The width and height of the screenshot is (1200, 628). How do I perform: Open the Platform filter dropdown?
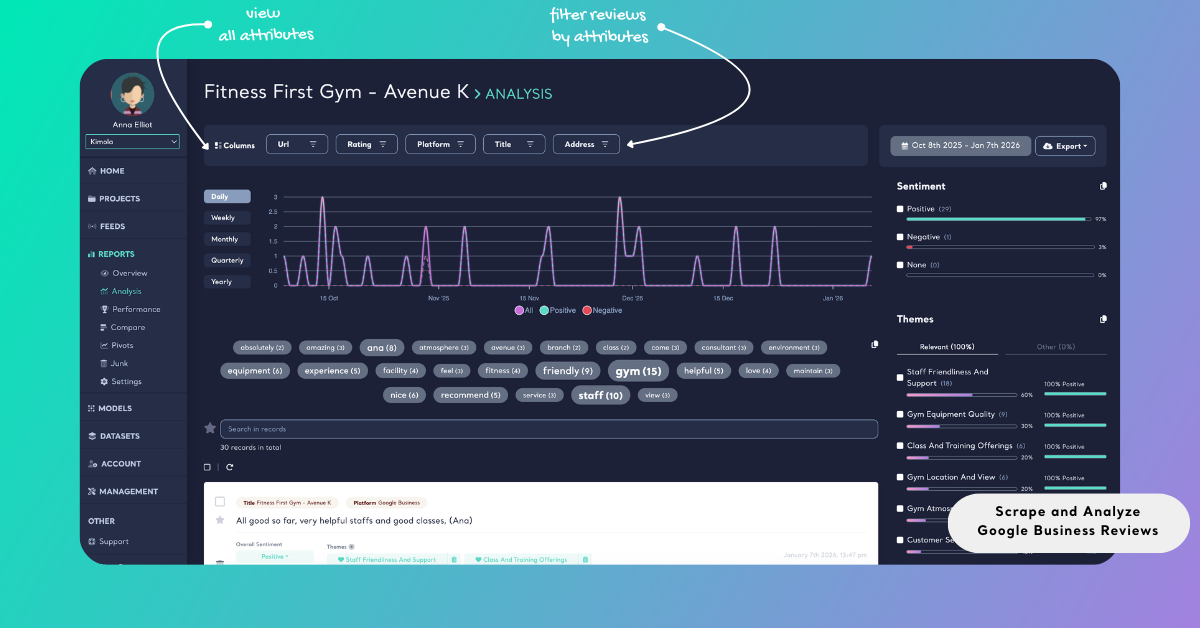[440, 144]
